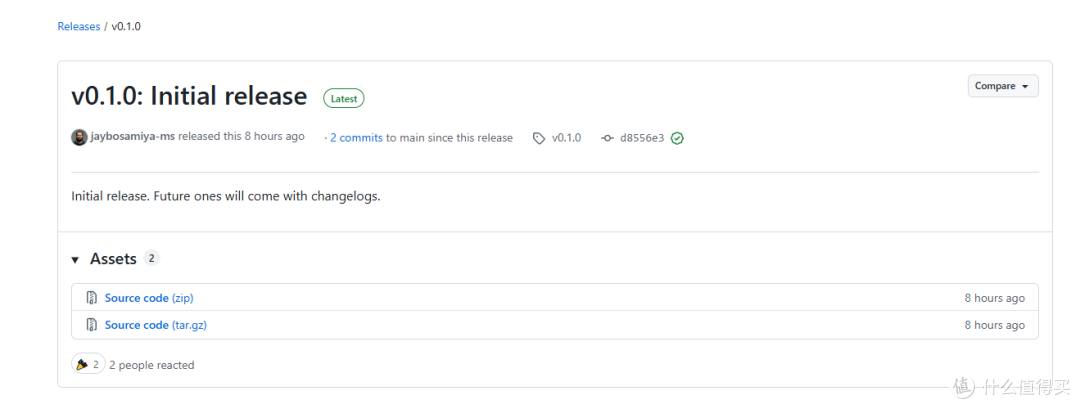Click the Assets count badge '2'
The width and height of the screenshot is (1080, 409).
tap(152, 259)
